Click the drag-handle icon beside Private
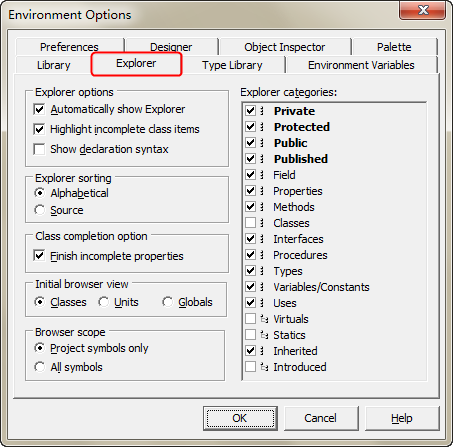The height and width of the screenshot is (447, 453). [x=262, y=111]
